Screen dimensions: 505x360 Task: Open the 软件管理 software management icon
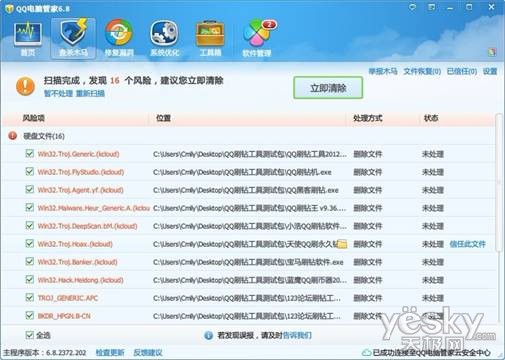click(x=258, y=38)
